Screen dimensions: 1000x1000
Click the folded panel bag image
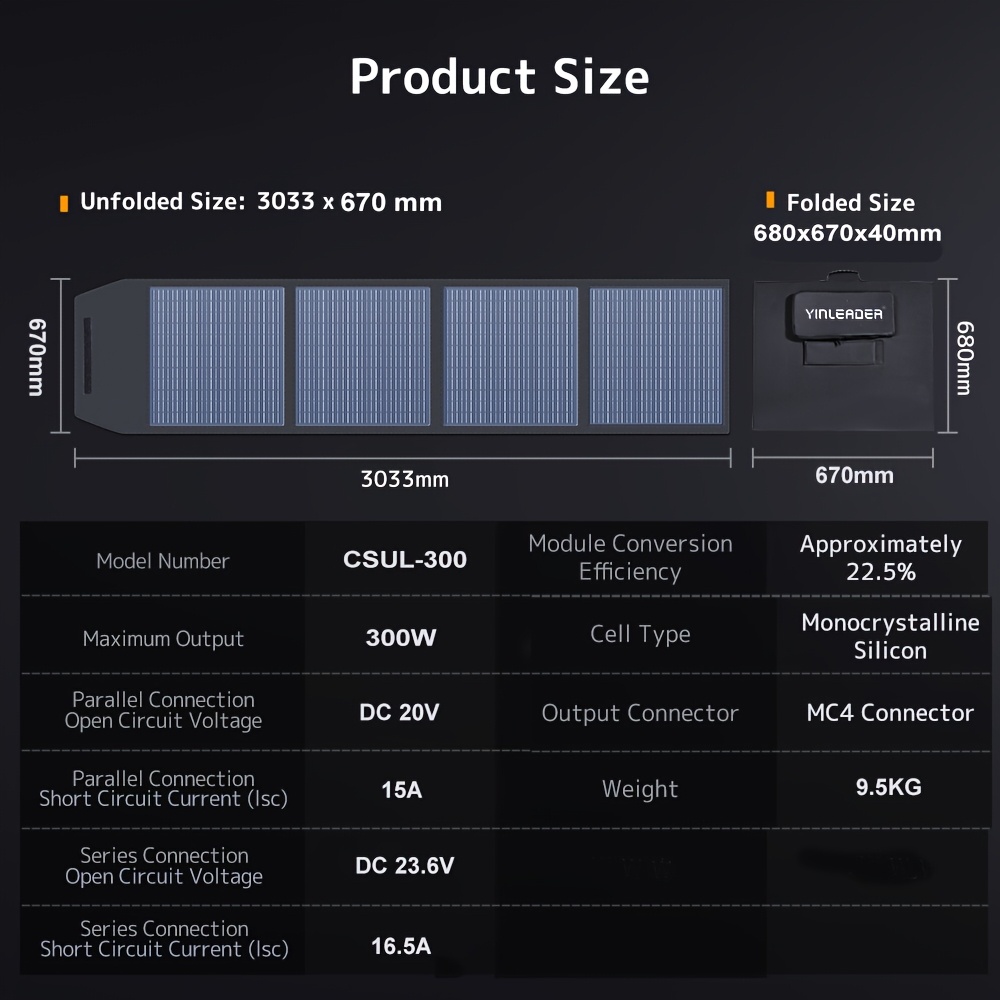point(842,353)
